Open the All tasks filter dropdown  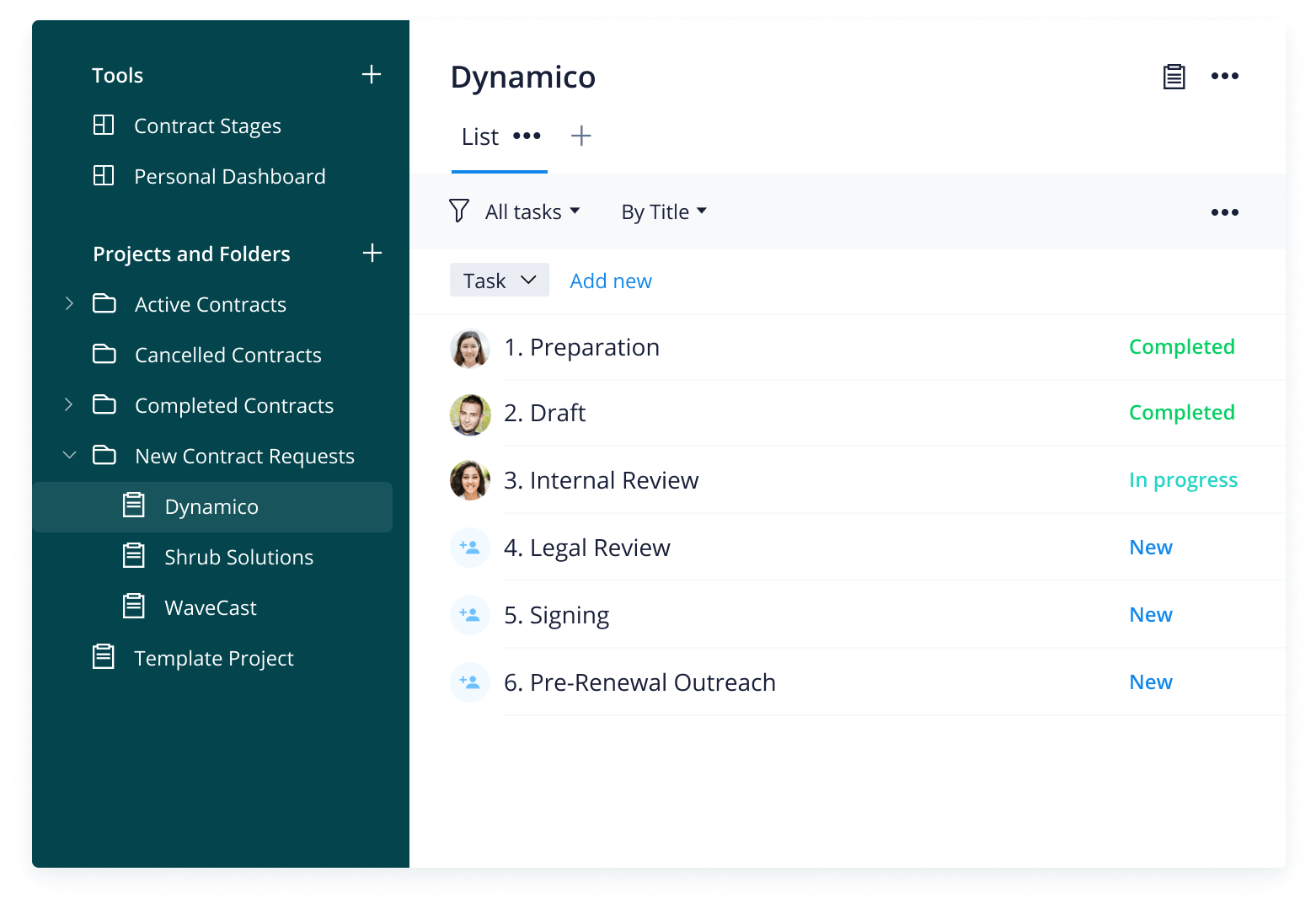532,211
